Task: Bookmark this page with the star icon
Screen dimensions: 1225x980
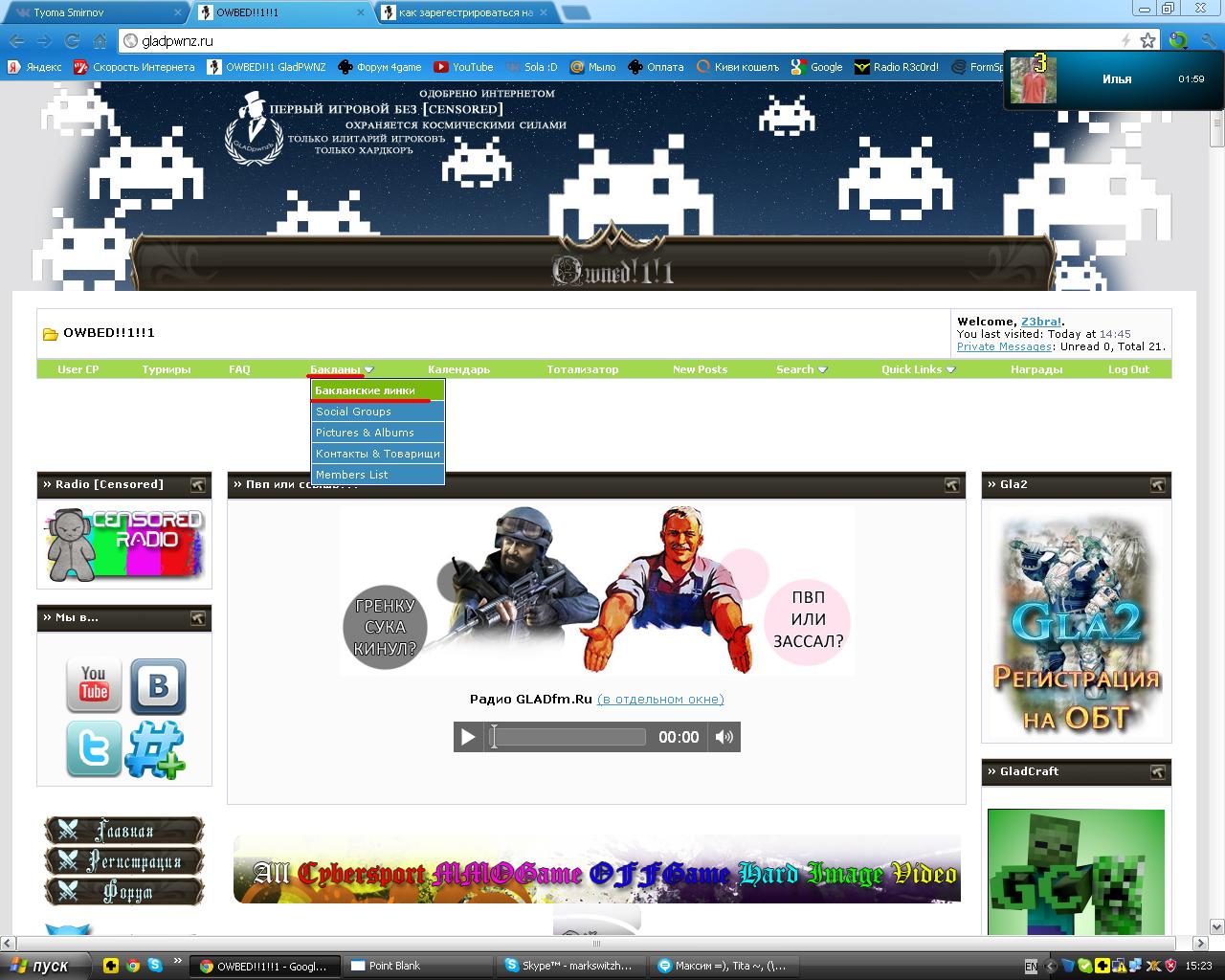Action: point(1147,41)
